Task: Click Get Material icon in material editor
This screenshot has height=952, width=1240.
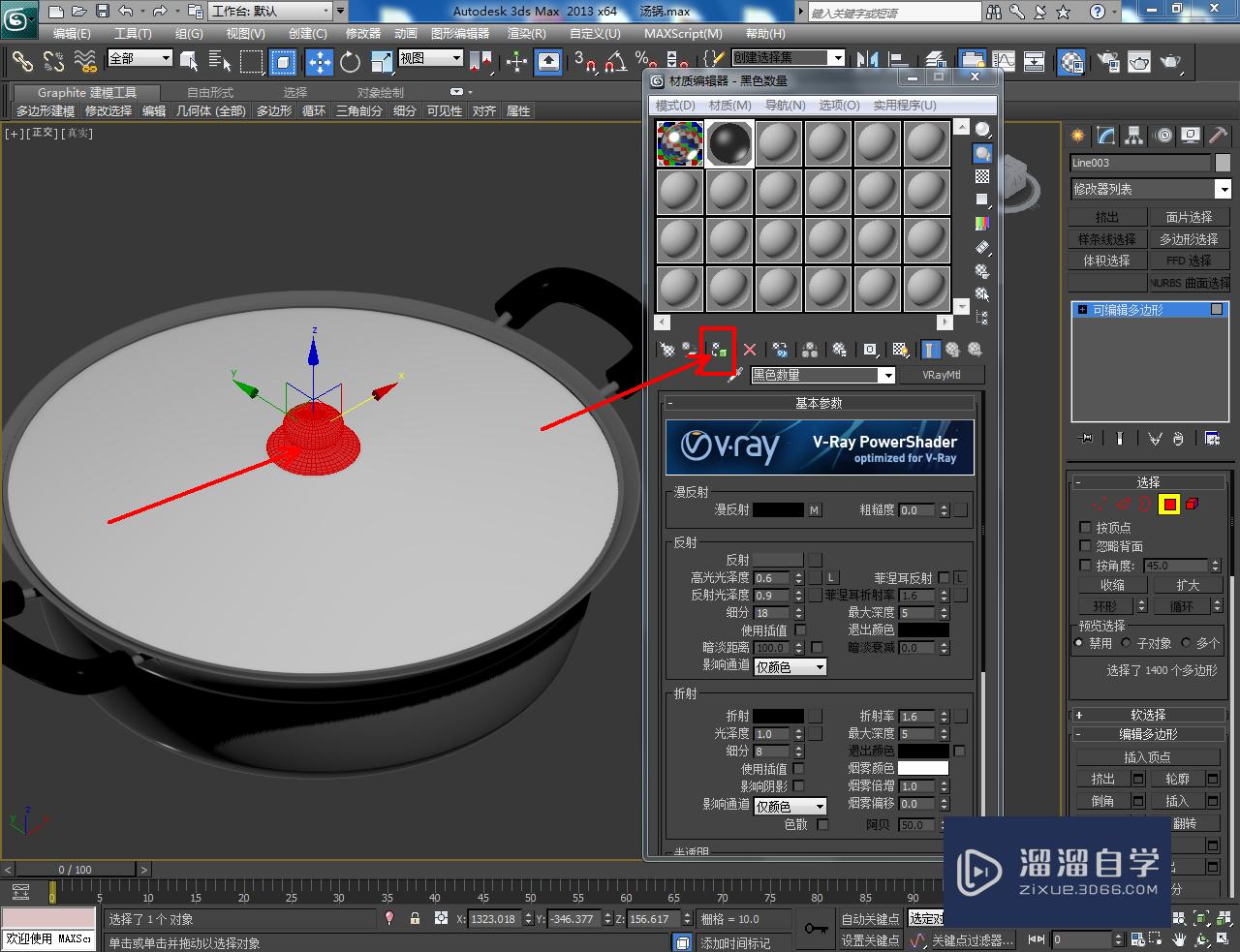Action: pos(667,350)
